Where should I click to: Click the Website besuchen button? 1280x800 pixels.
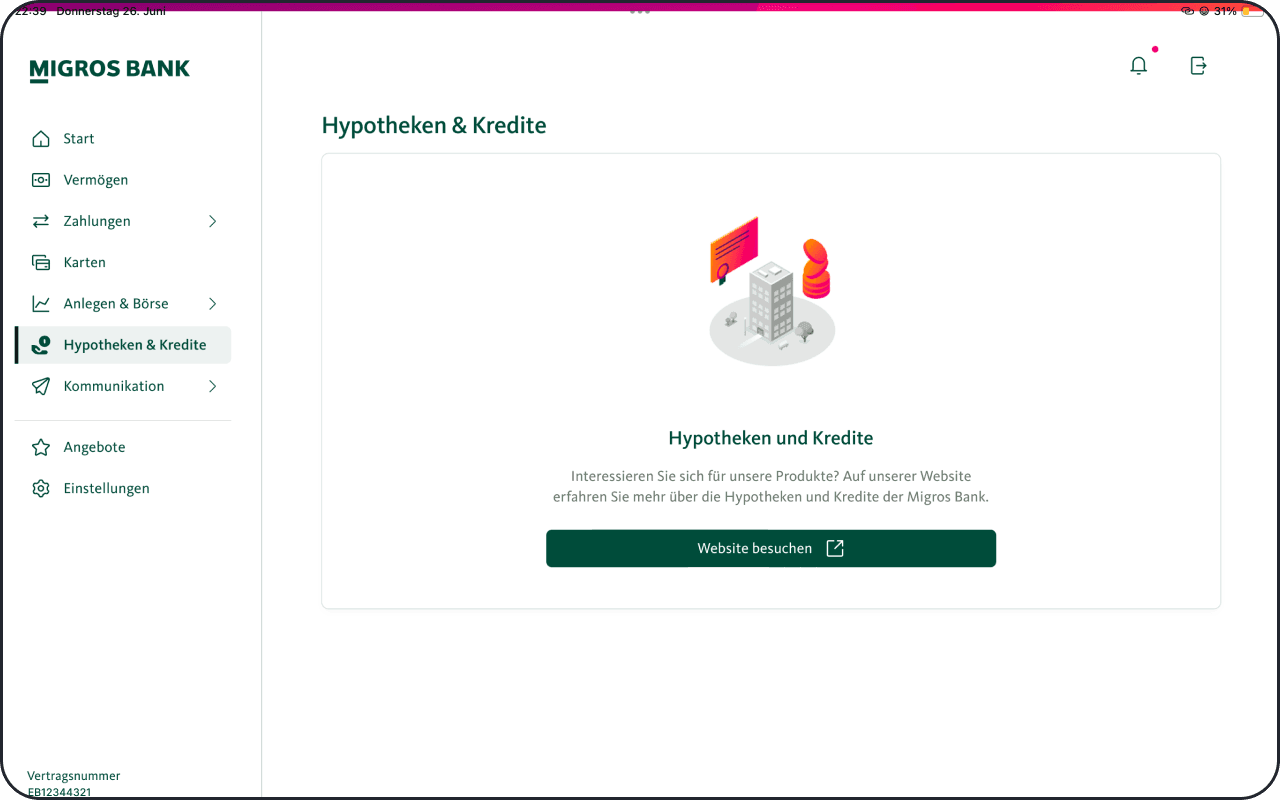tap(771, 548)
